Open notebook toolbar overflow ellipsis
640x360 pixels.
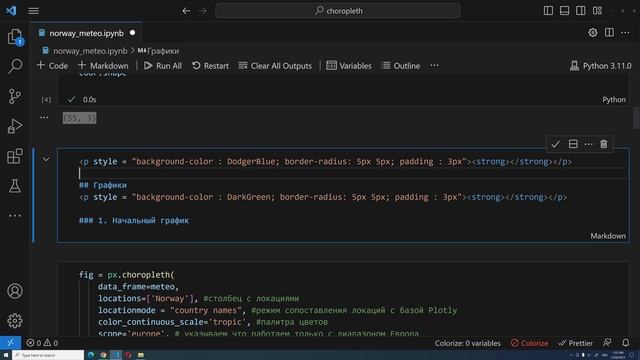[434, 66]
